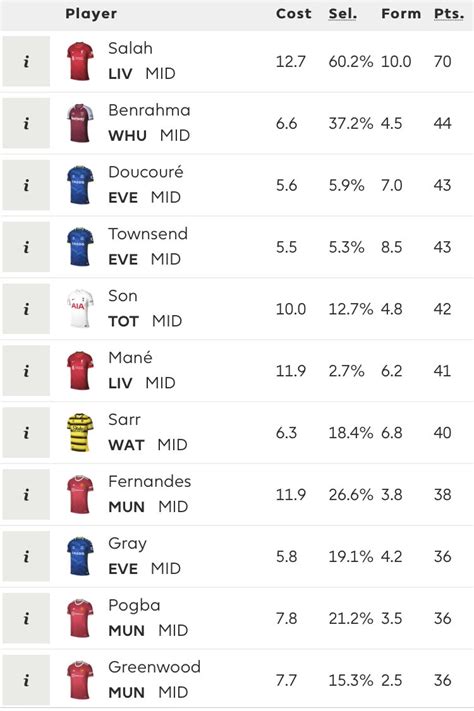This screenshot has height=711, width=474.
Task: Select the Greenwood player name
Action: tap(154, 667)
